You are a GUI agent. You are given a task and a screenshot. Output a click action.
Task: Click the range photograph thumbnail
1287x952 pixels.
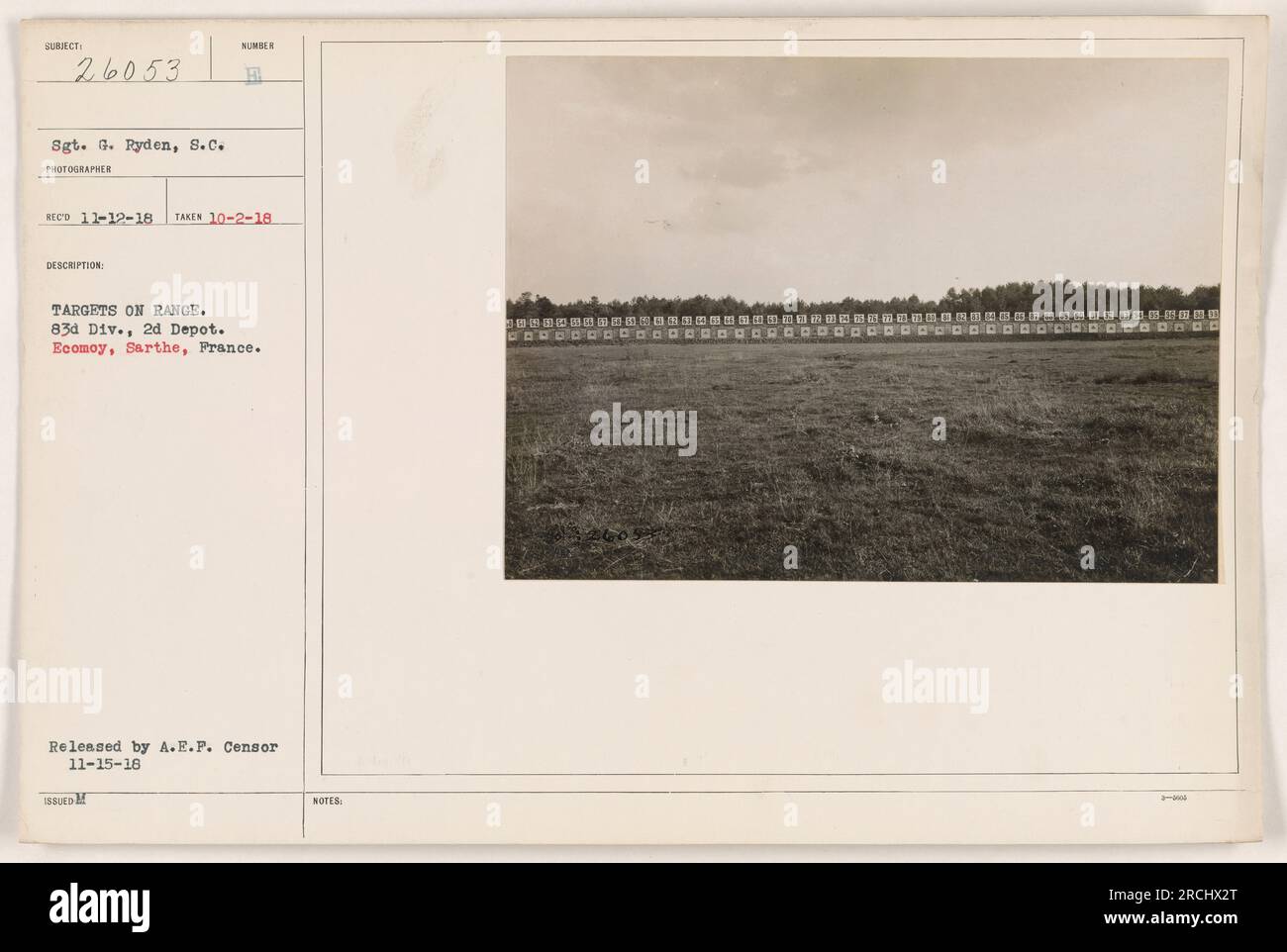(862, 319)
